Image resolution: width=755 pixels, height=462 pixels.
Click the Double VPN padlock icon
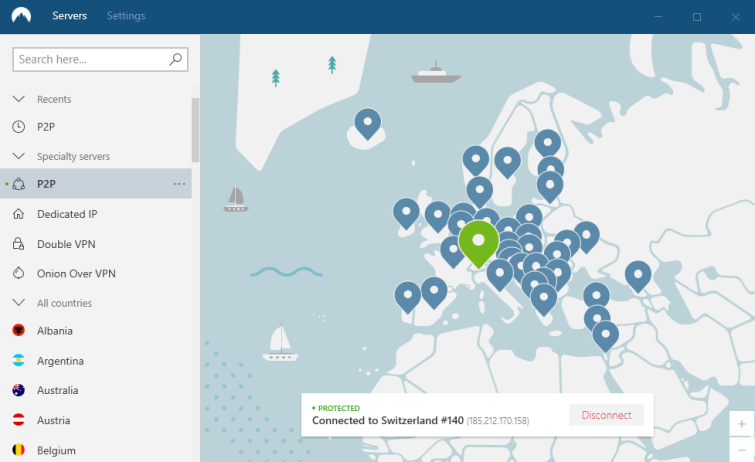[18, 244]
